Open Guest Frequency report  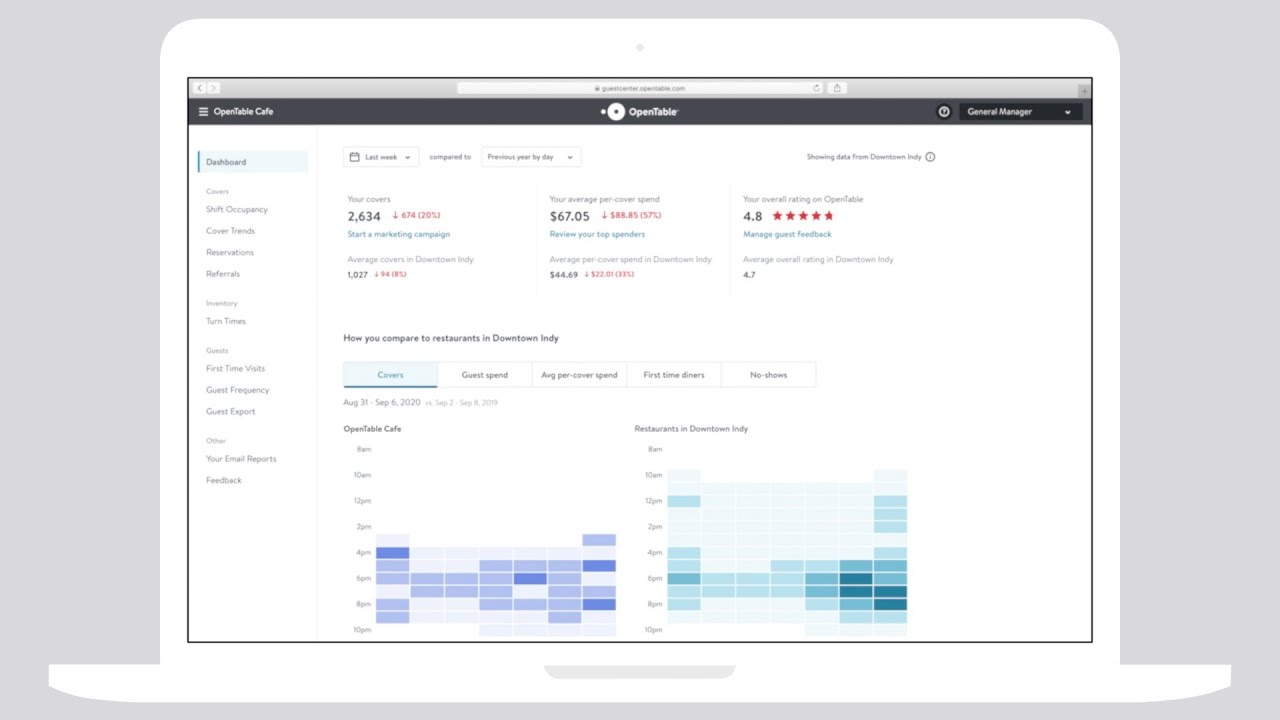(x=238, y=390)
